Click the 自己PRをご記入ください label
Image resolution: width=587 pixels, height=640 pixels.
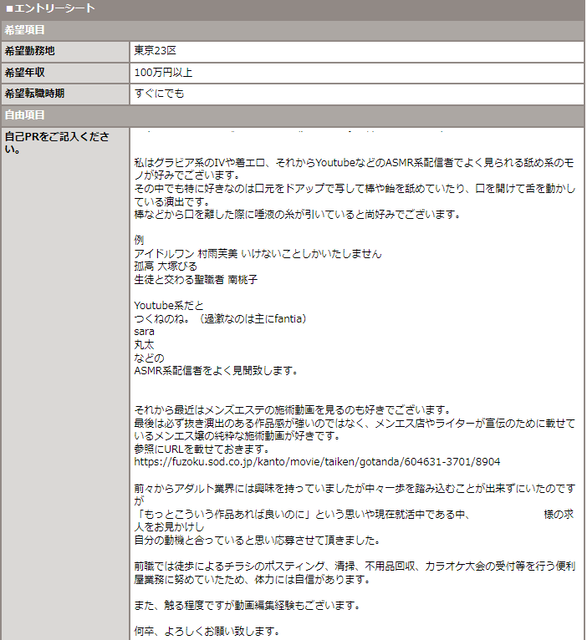(57, 142)
